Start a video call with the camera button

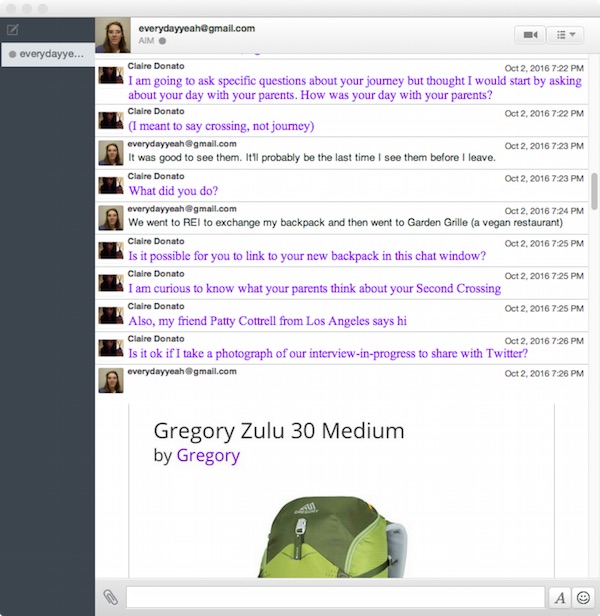pyautogui.click(x=530, y=35)
